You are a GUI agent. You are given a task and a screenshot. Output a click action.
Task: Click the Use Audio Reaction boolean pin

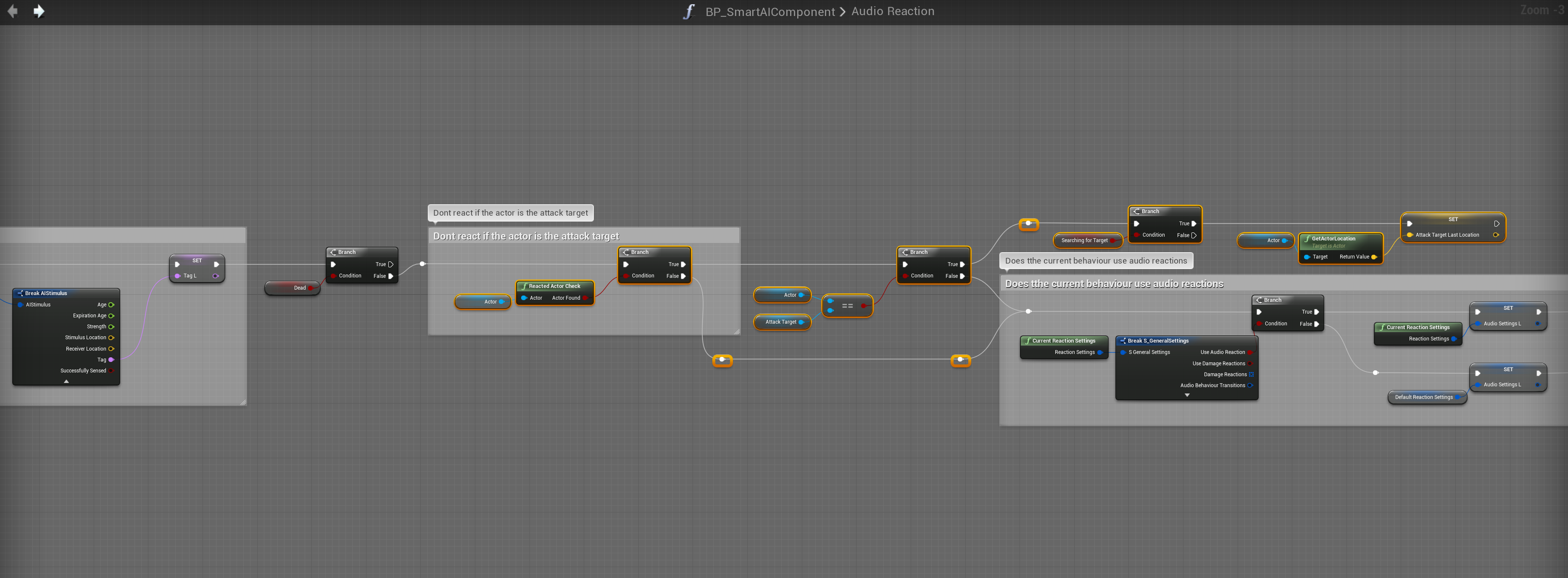[x=1250, y=353]
